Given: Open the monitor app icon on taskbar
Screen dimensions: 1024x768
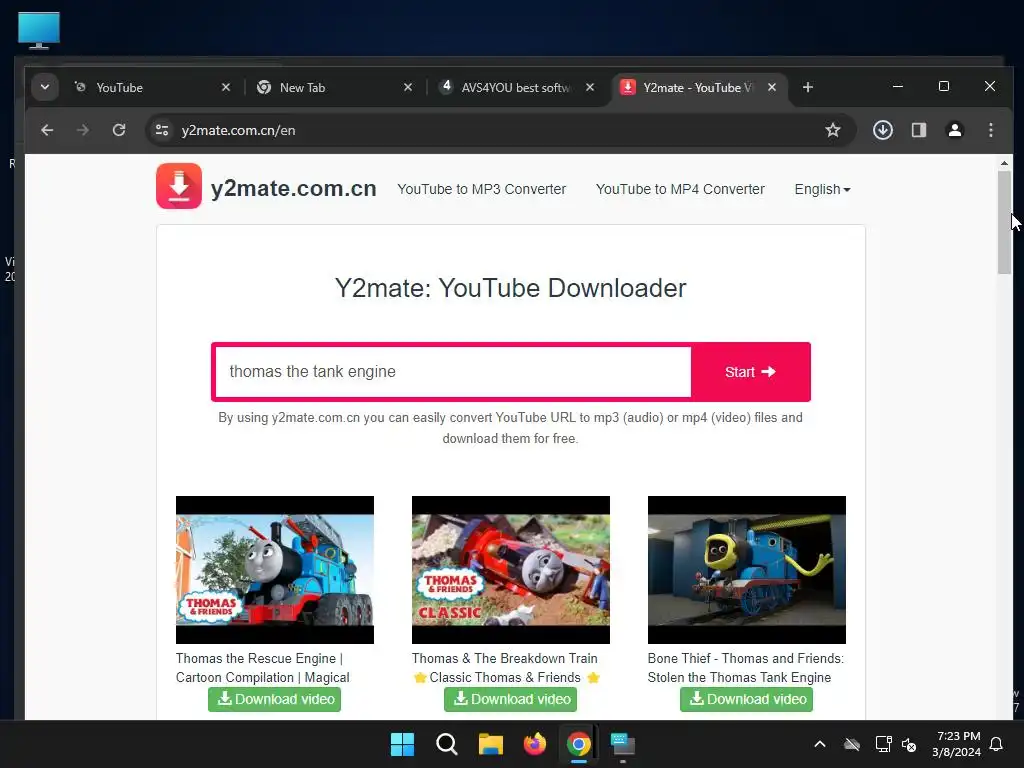Looking at the screenshot, I should (x=622, y=744).
